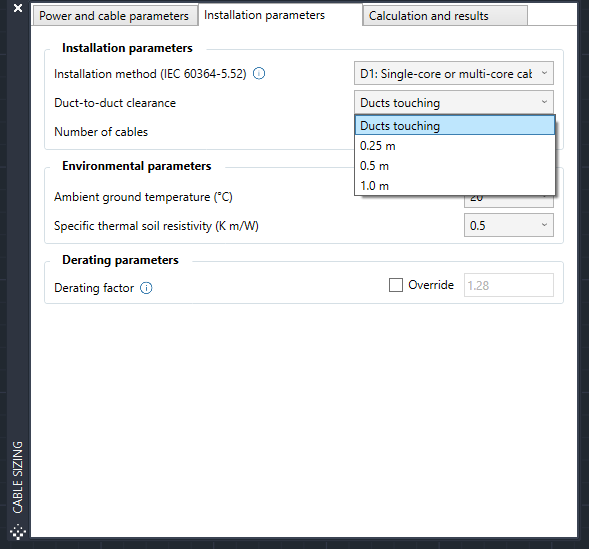
Task: Click the derating factor value field
Action: (x=508, y=285)
